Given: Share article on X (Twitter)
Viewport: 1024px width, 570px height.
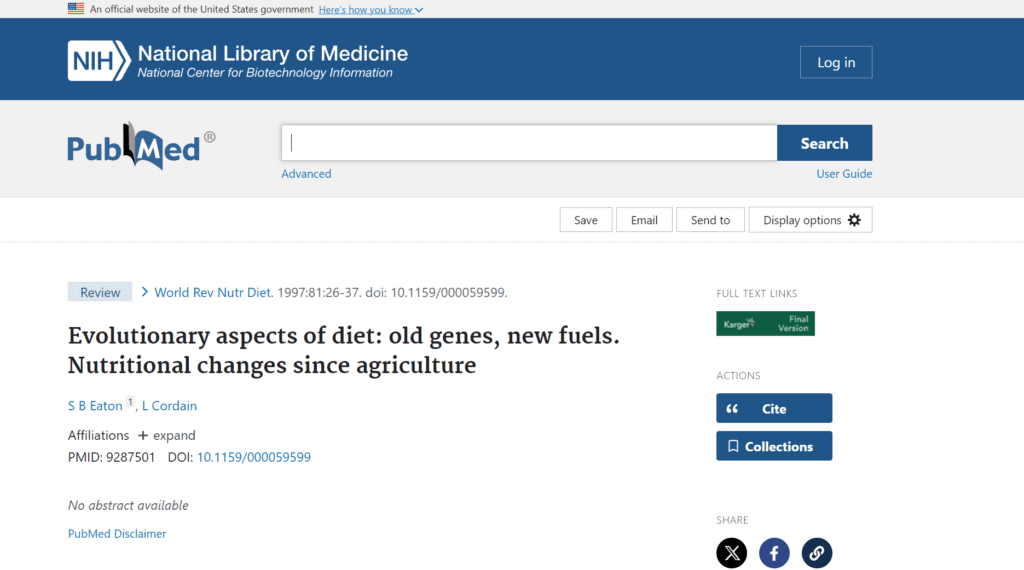Looking at the screenshot, I should [732, 552].
